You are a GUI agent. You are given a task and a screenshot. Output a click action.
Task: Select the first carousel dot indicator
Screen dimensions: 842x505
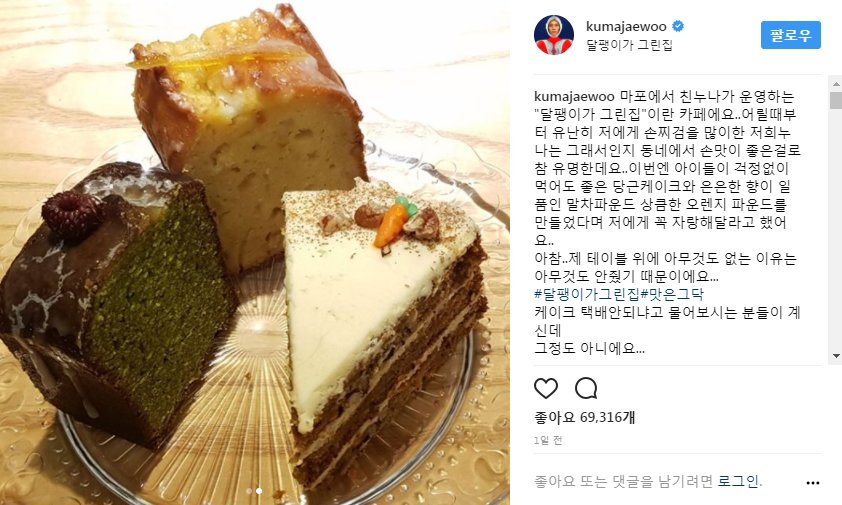(249, 491)
